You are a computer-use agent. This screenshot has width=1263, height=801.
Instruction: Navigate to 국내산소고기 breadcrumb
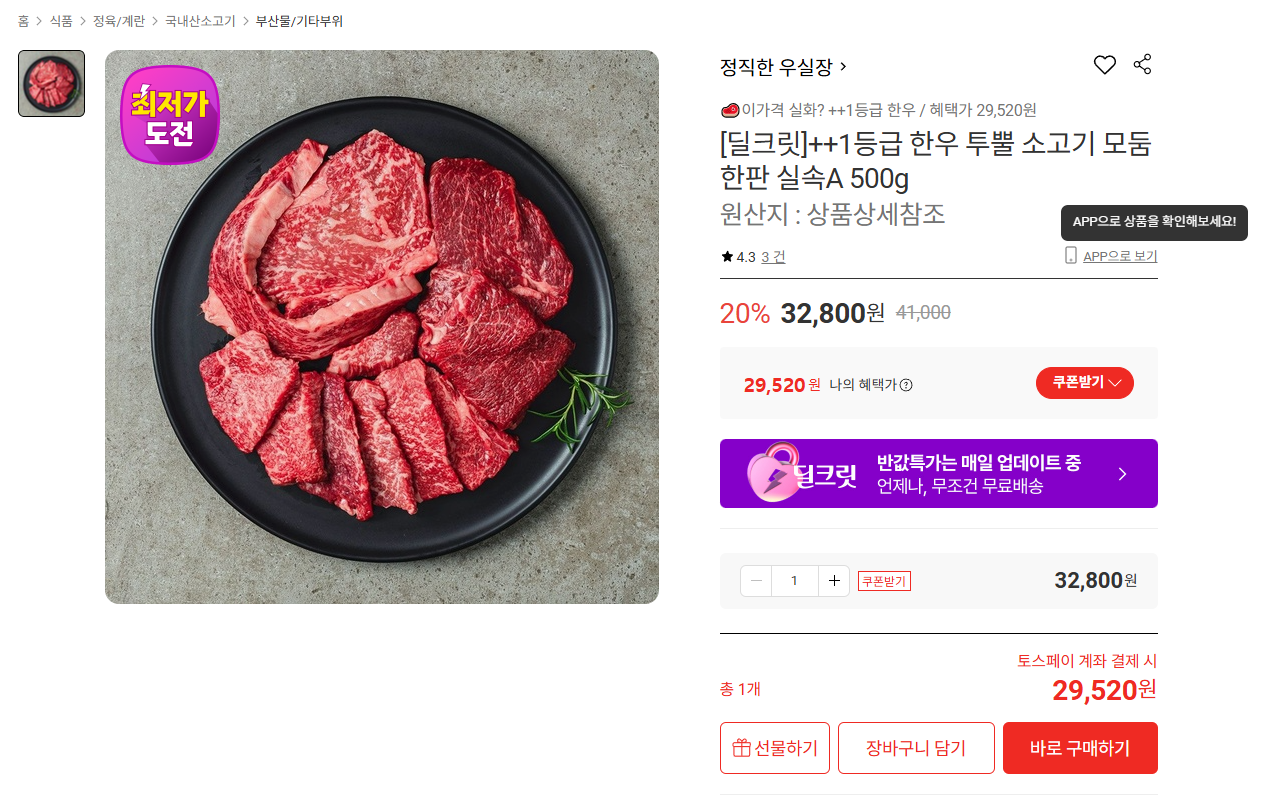200,21
